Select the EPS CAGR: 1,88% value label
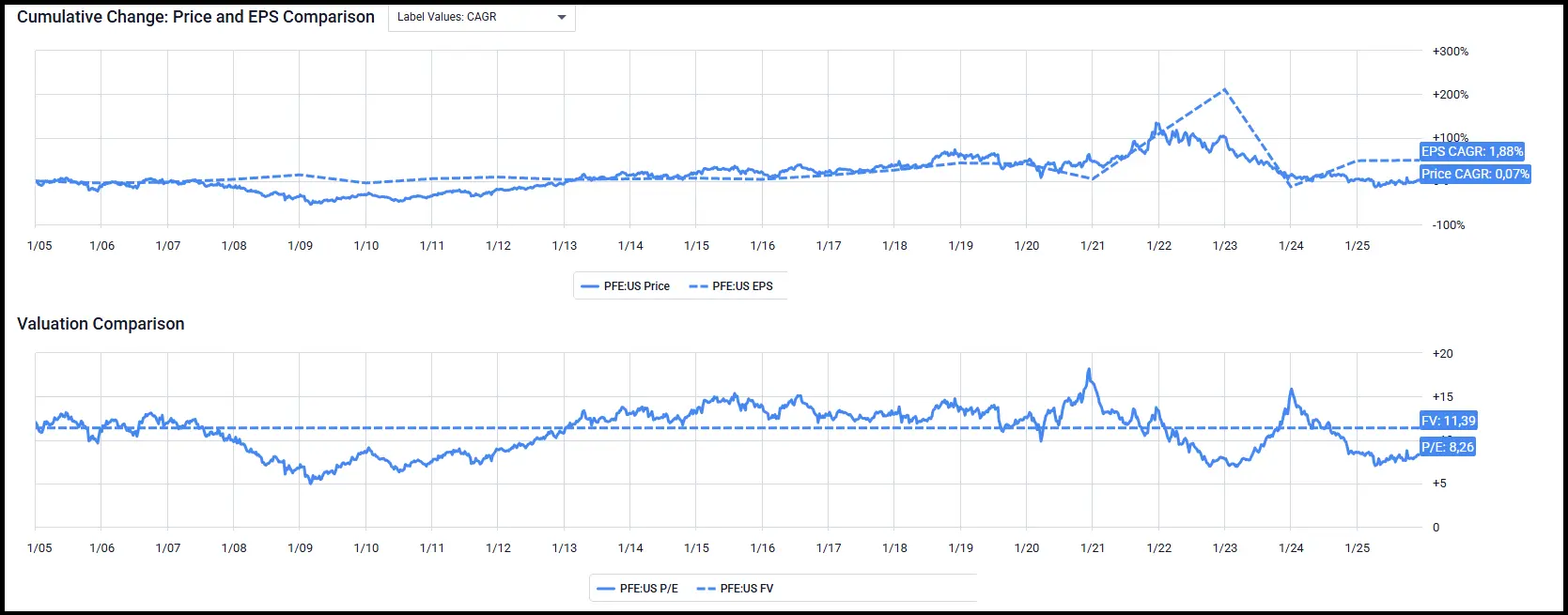The width and height of the screenshot is (1568, 615). [x=1471, y=151]
